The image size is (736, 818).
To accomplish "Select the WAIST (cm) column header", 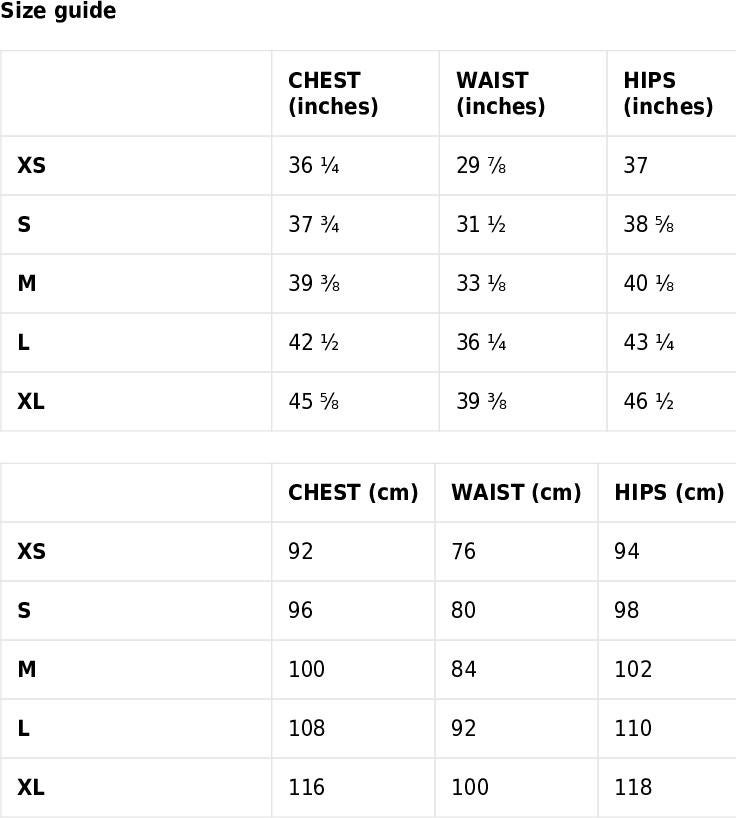I will click(x=516, y=492).
